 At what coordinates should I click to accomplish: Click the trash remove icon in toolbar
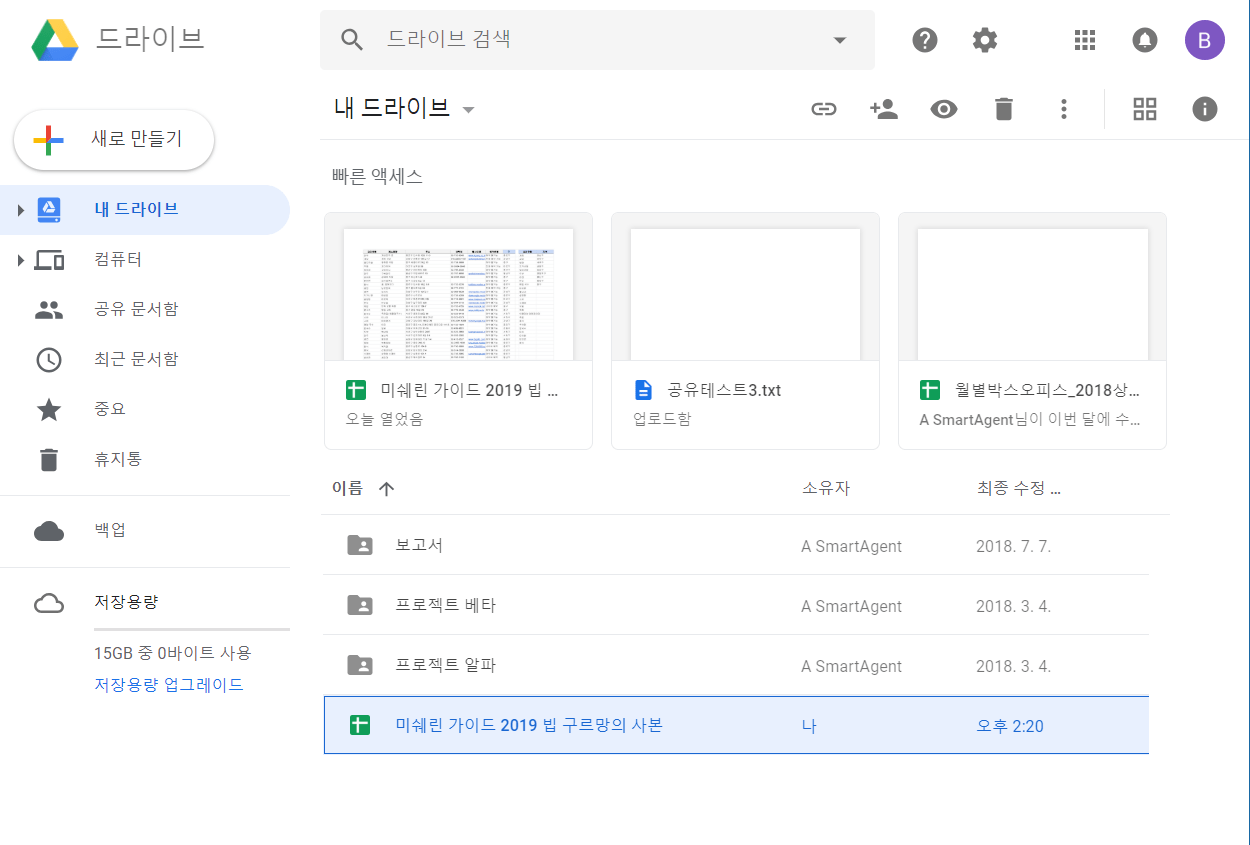[x=1004, y=109]
